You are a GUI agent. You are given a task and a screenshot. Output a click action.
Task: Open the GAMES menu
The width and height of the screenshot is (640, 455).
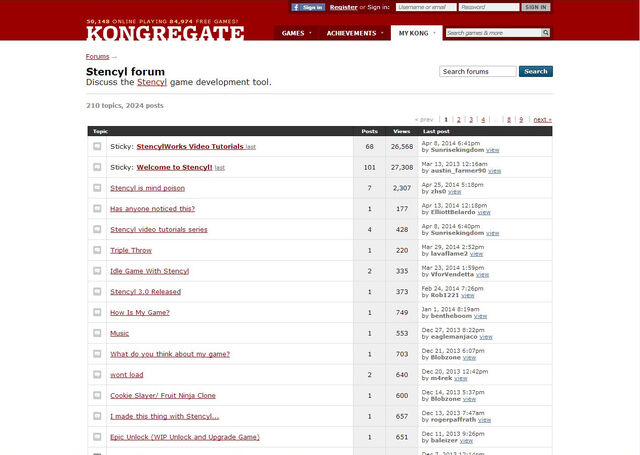296,33
